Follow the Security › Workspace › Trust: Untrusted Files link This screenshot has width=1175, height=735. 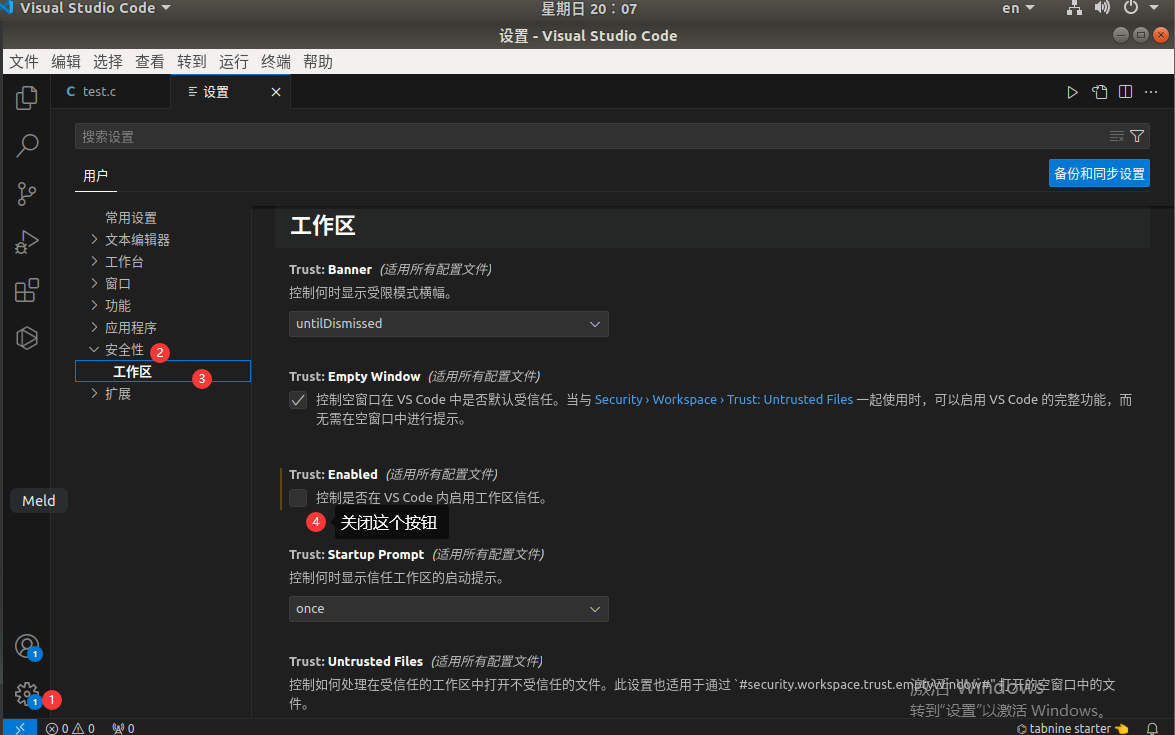click(724, 400)
